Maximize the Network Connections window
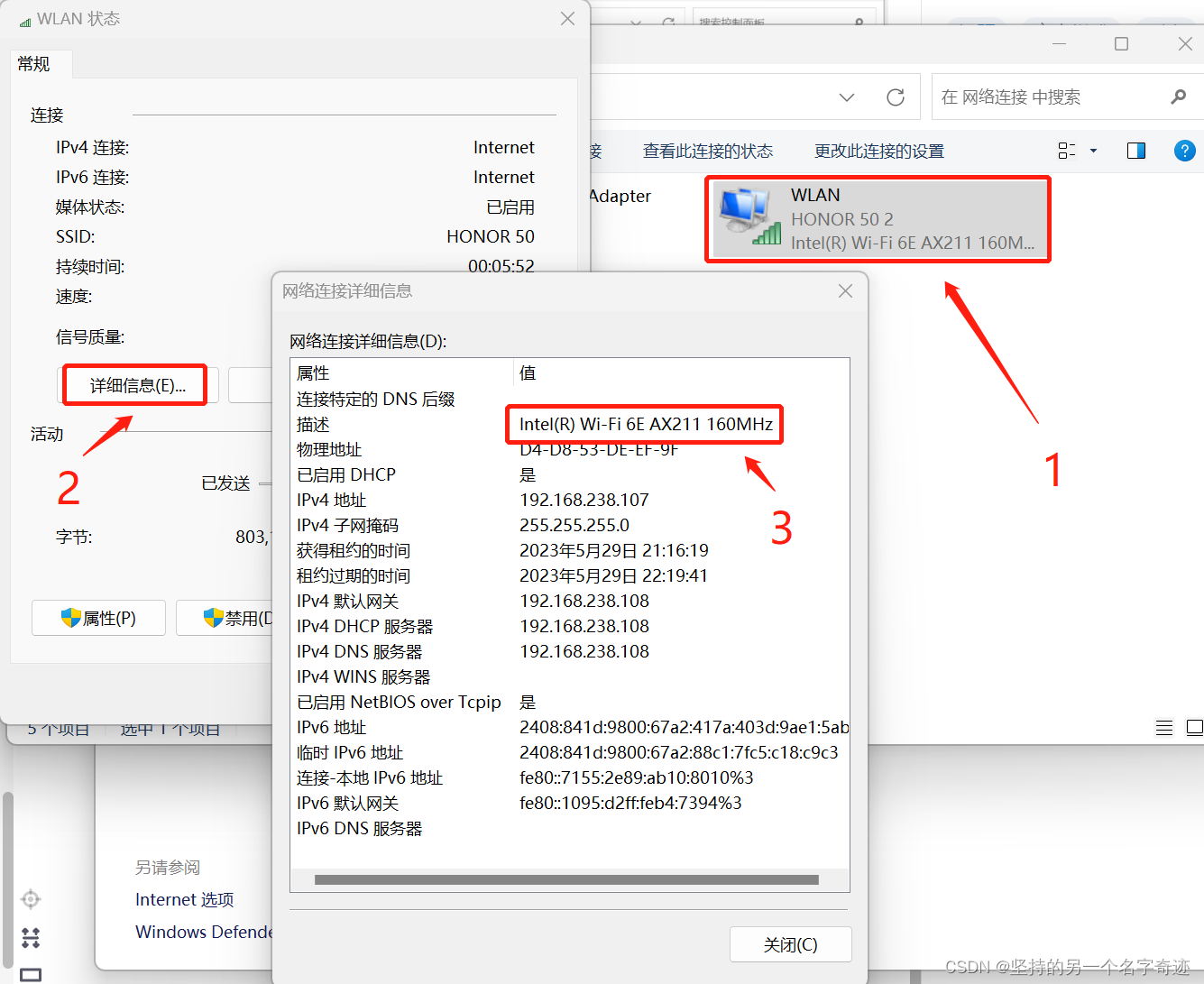1204x984 pixels. (1121, 44)
